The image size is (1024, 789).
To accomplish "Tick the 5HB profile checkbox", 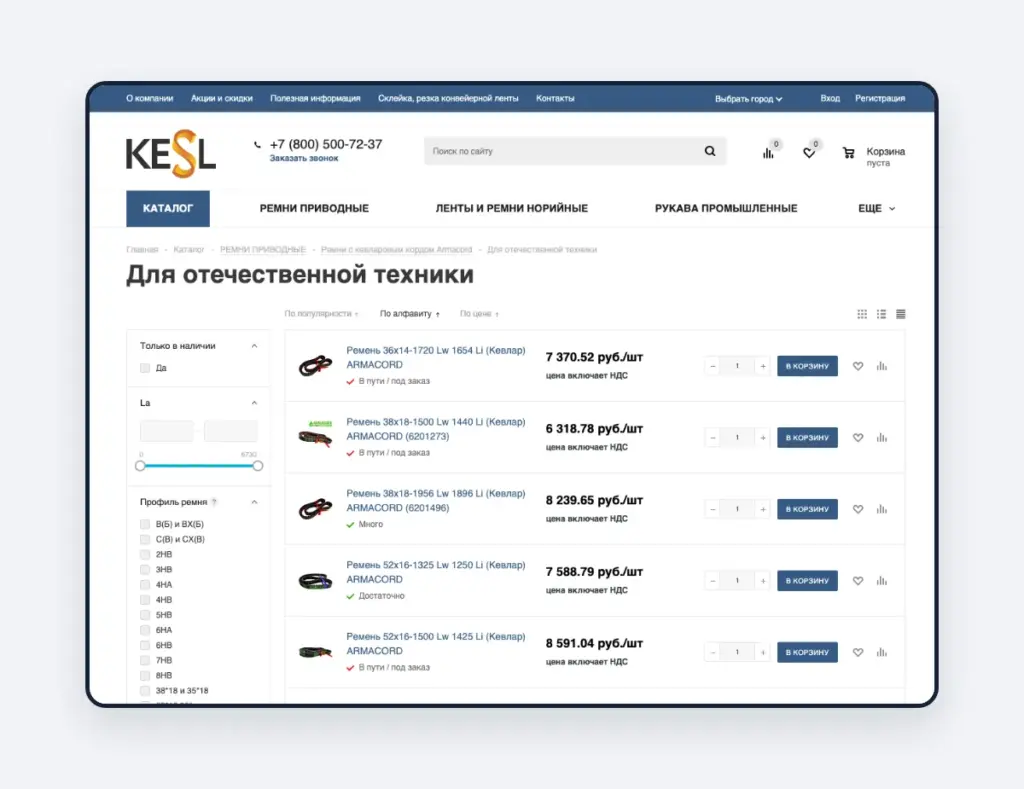I will click(145, 615).
